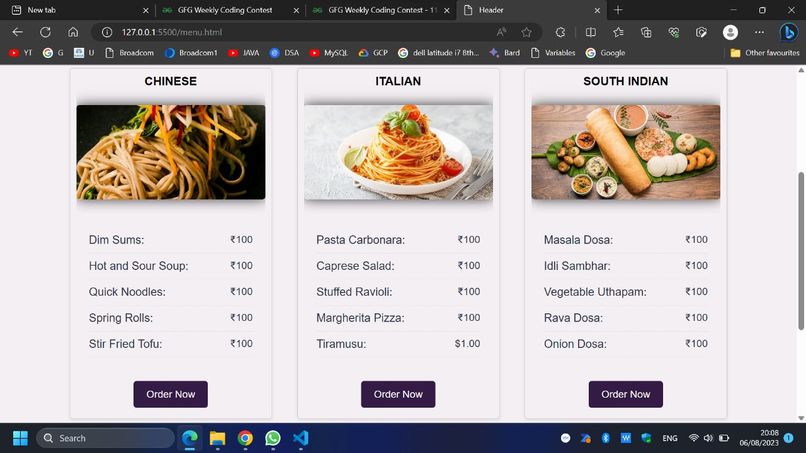Open Windows Start menu
This screenshot has height=453, width=806.
point(20,438)
